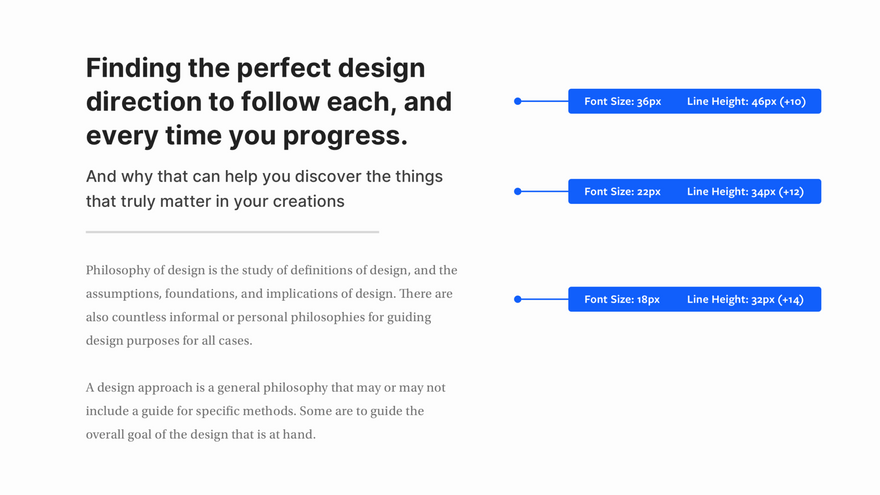Viewport: 880px width, 495px height.
Task: Click the line 'design purposes for all cases.'
Action: [169, 341]
